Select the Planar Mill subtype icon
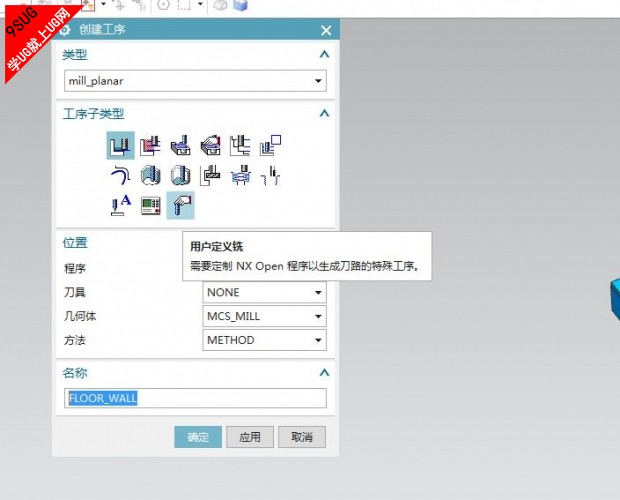Viewport: 620px width, 500px height. (240, 145)
